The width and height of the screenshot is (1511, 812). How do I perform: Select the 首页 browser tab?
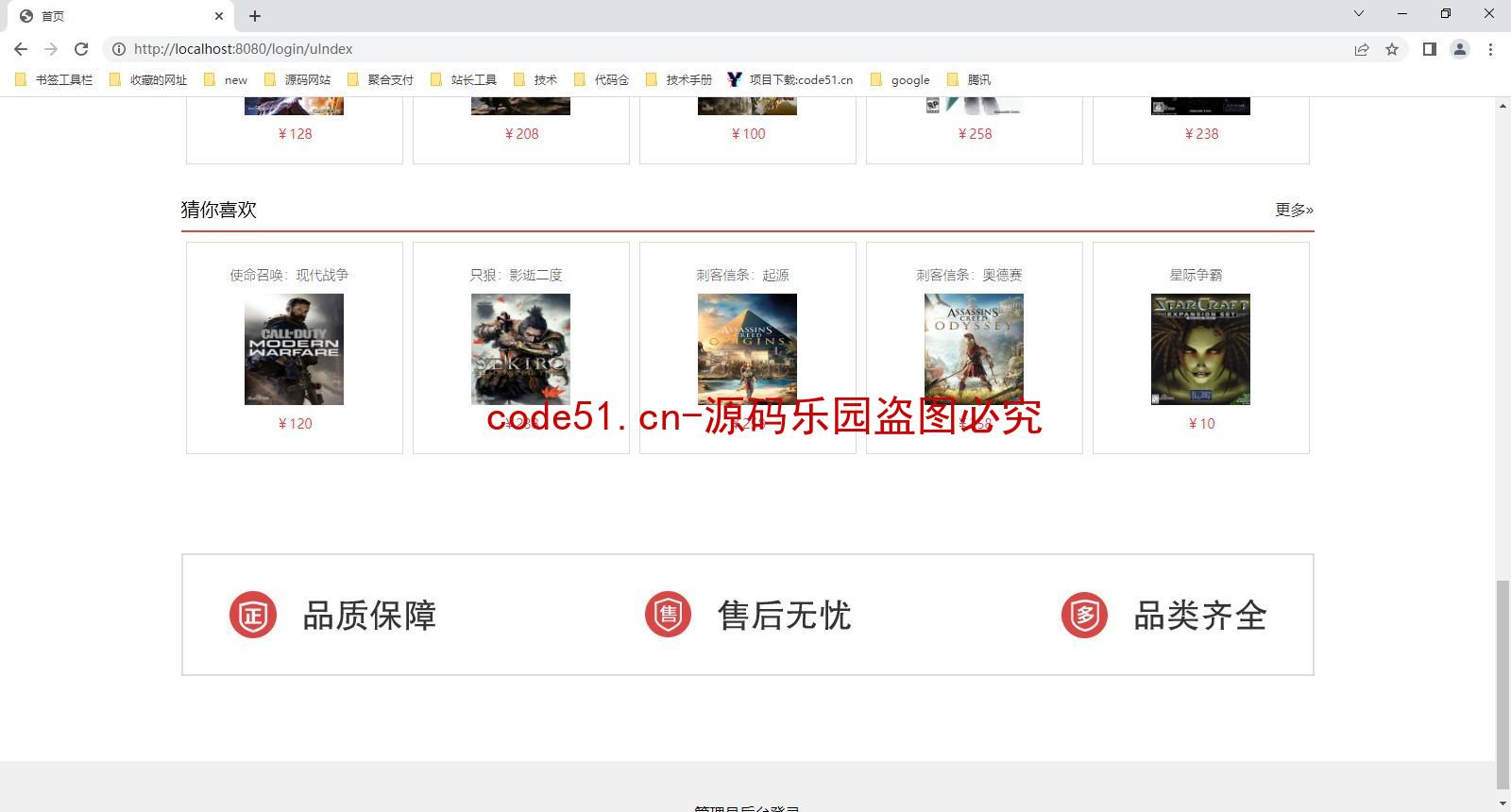point(123,16)
